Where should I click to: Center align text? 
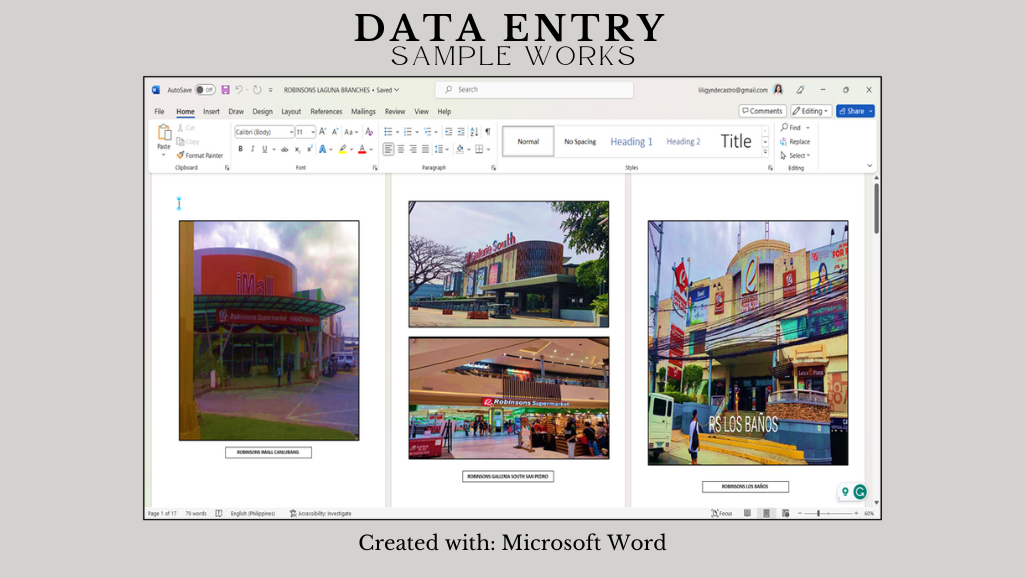pos(401,150)
